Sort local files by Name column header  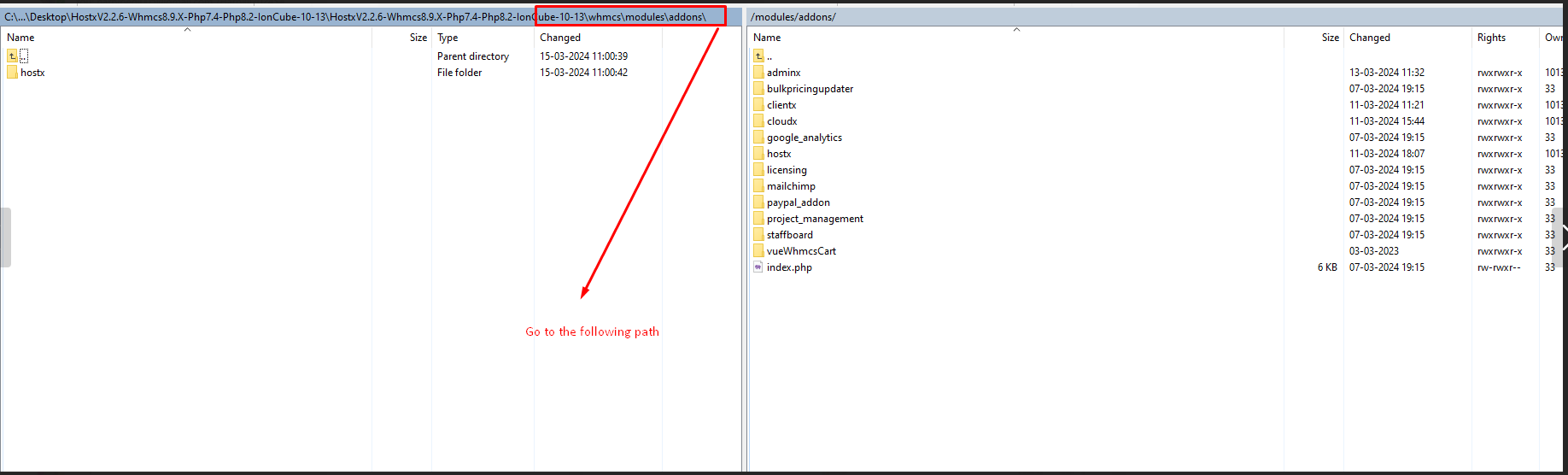coord(20,38)
